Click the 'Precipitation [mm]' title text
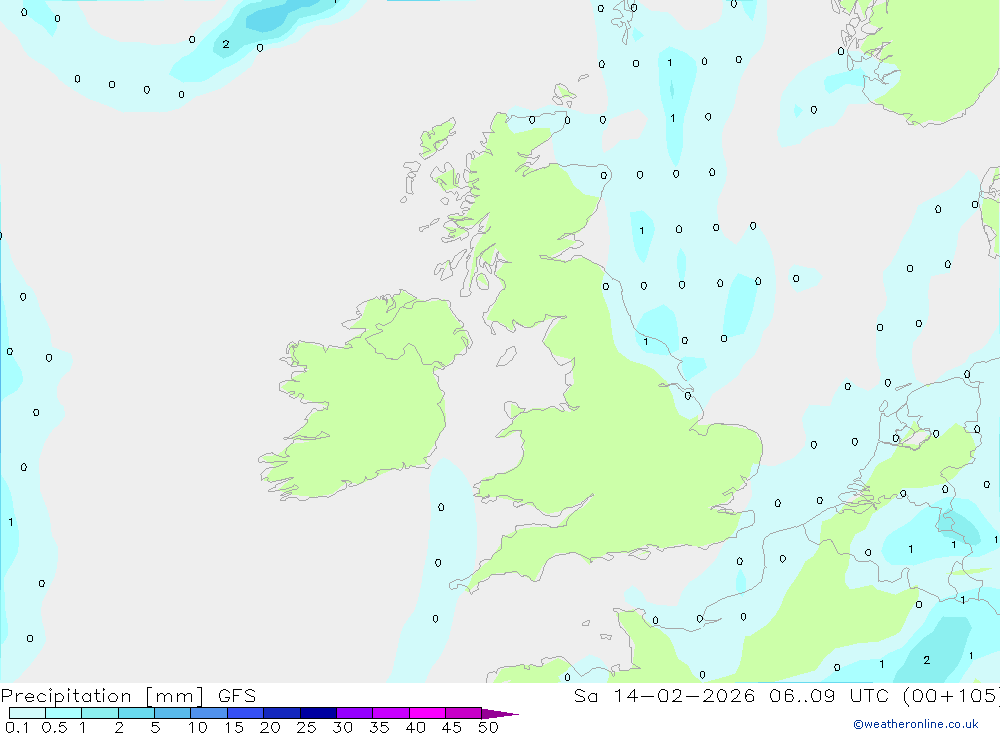 tap(102, 696)
